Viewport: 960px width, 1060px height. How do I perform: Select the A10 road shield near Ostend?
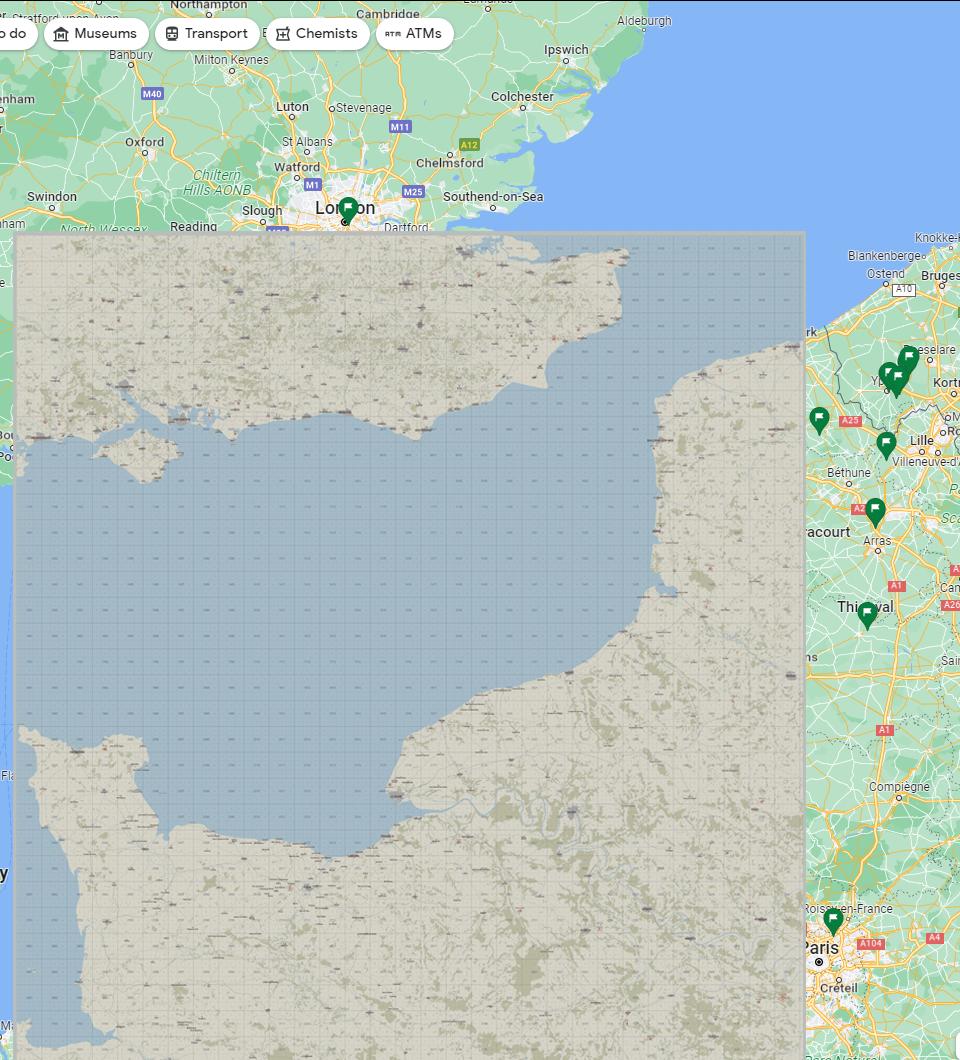[903, 289]
